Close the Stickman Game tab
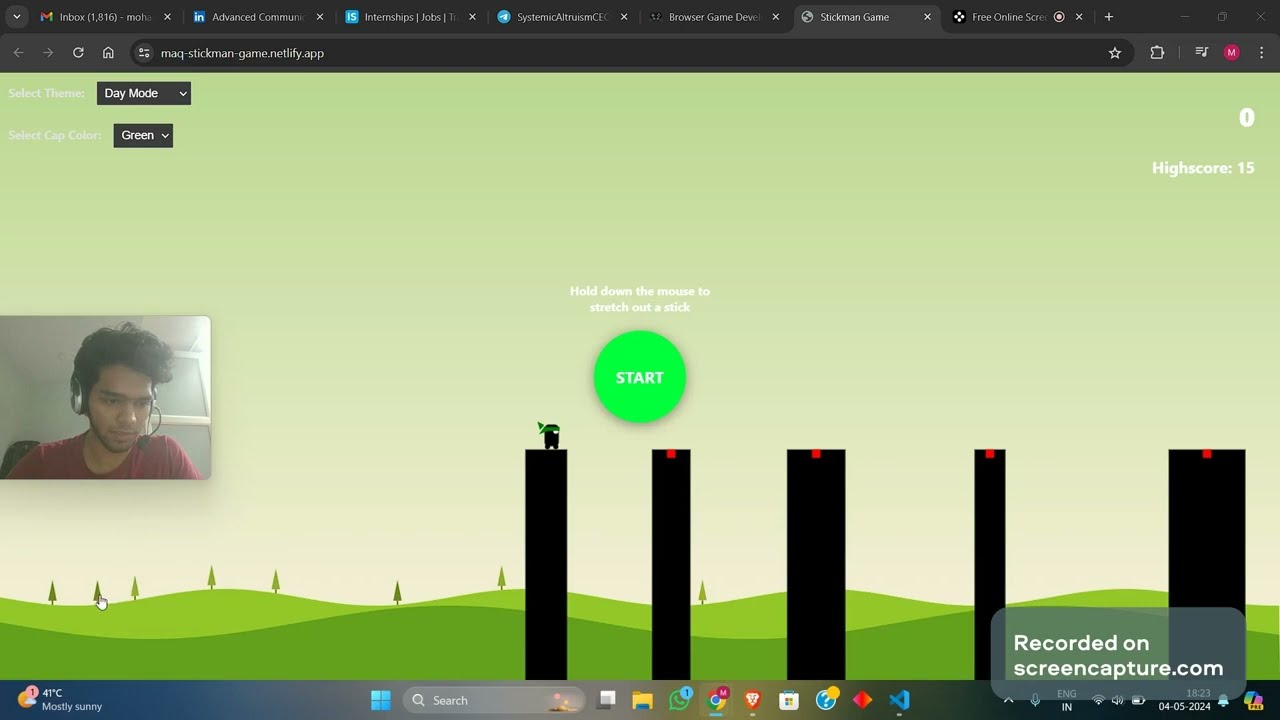 pos(927,17)
